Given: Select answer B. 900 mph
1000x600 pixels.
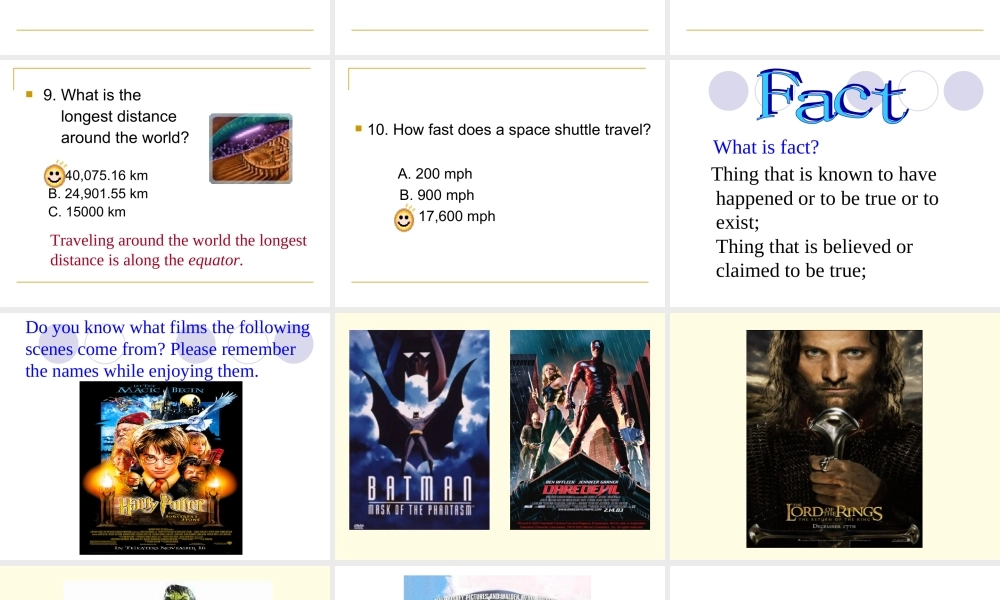Looking at the screenshot, I should [x=437, y=195].
